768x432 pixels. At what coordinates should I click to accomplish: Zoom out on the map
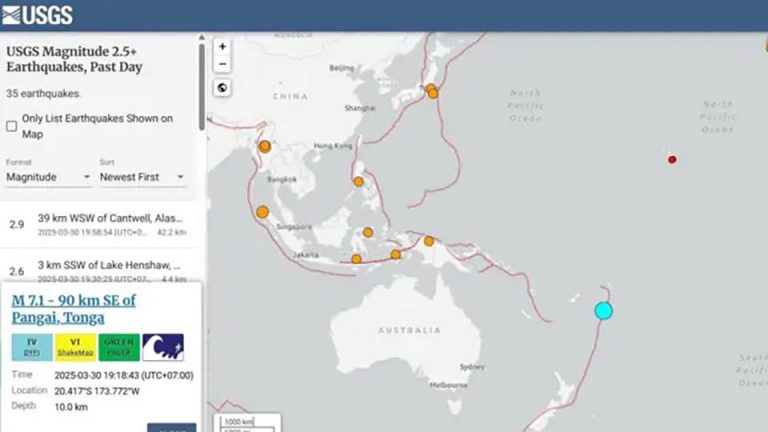pyautogui.click(x=222, y=64)
